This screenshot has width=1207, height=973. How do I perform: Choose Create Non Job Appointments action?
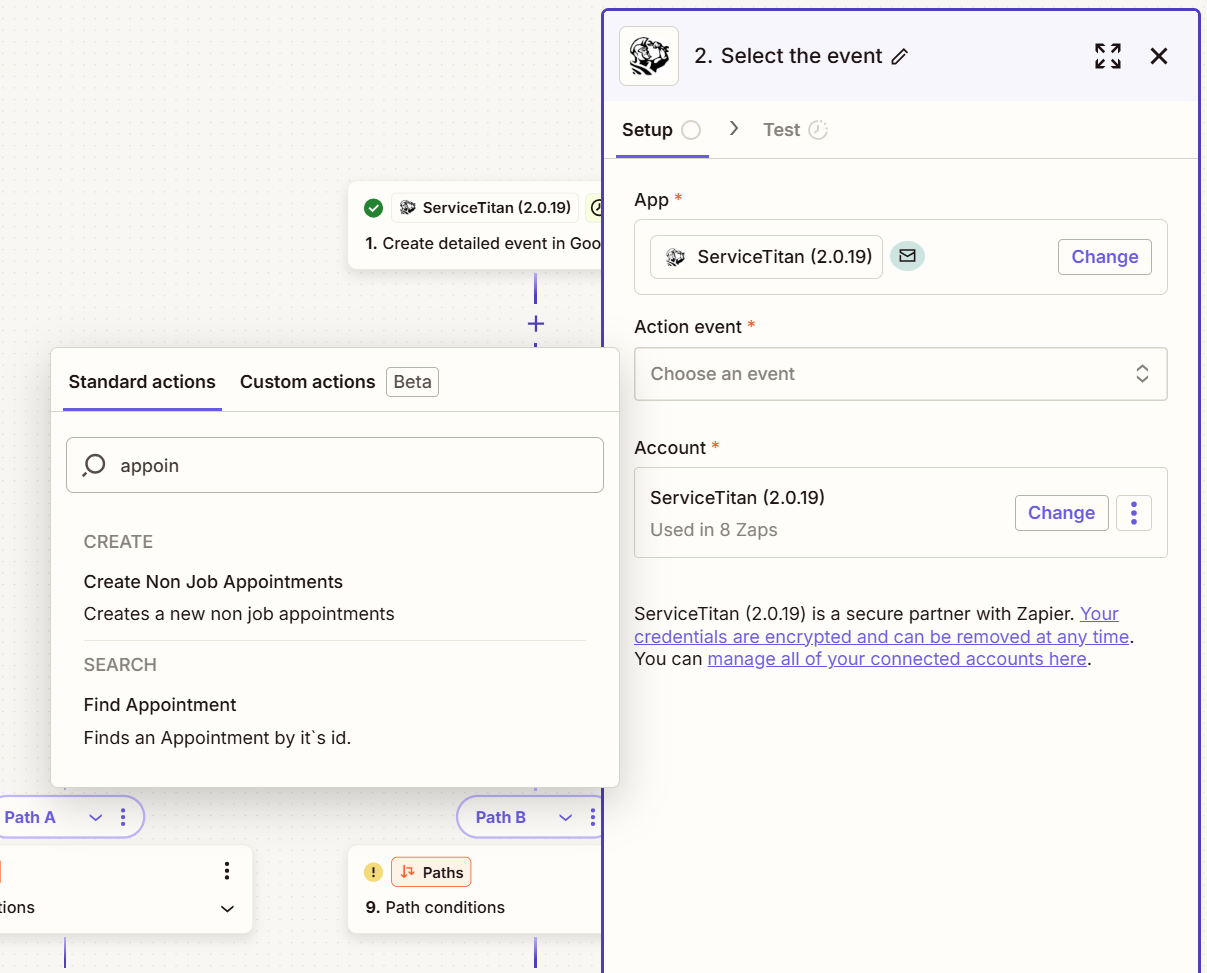coord(335,597)
